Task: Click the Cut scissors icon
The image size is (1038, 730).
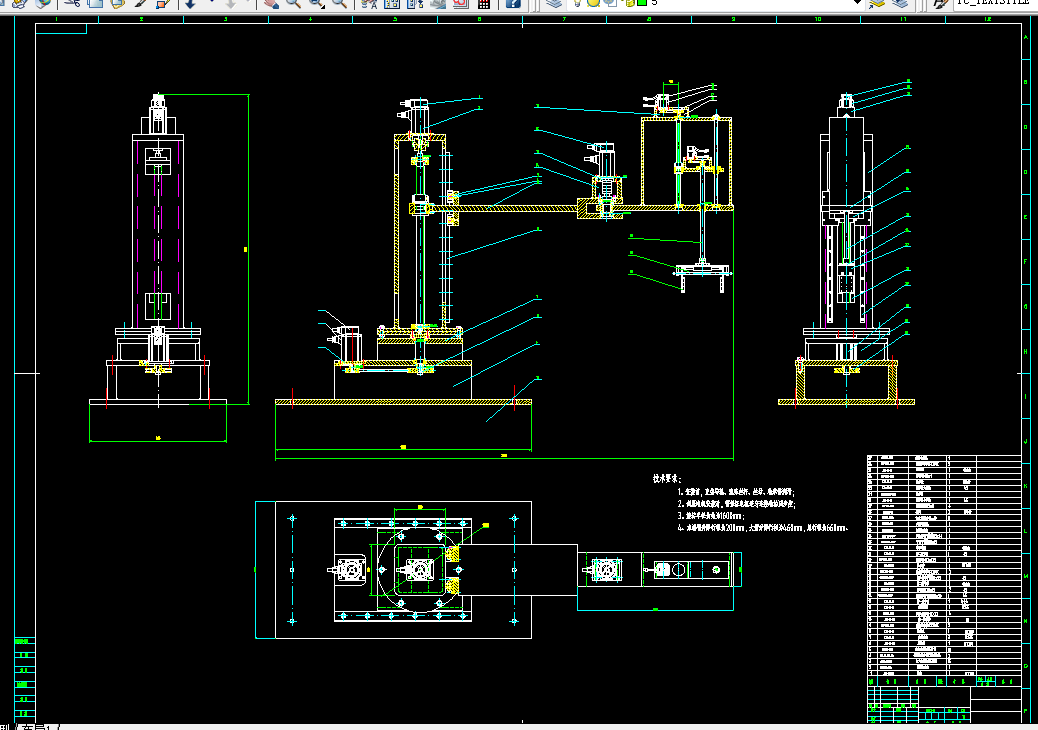Action: tap(72, 3)
